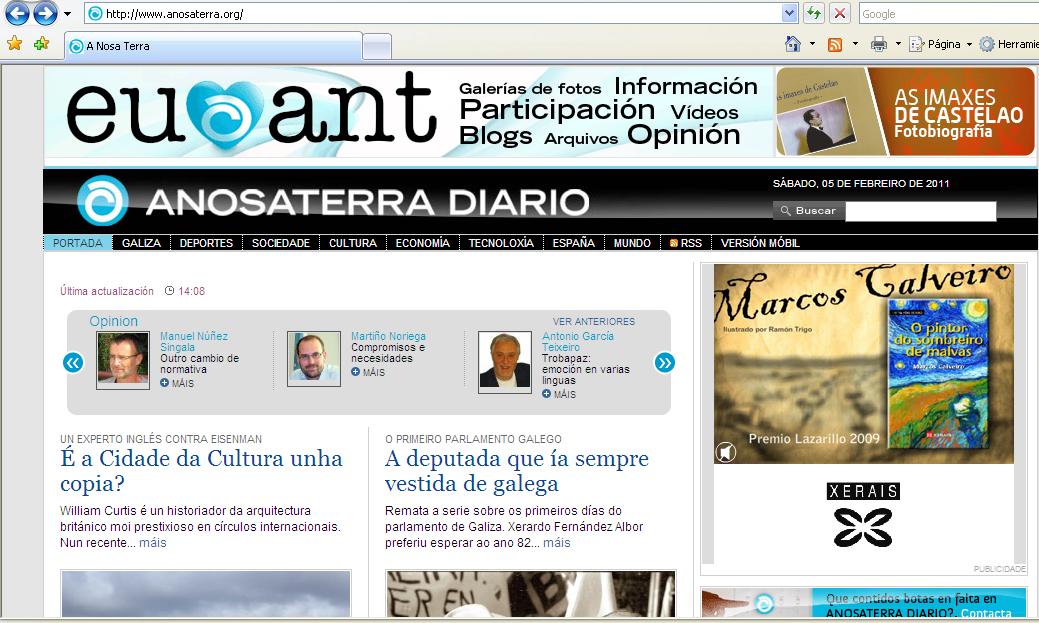Open Galerías de fotos in the banner

click(530, 88)
